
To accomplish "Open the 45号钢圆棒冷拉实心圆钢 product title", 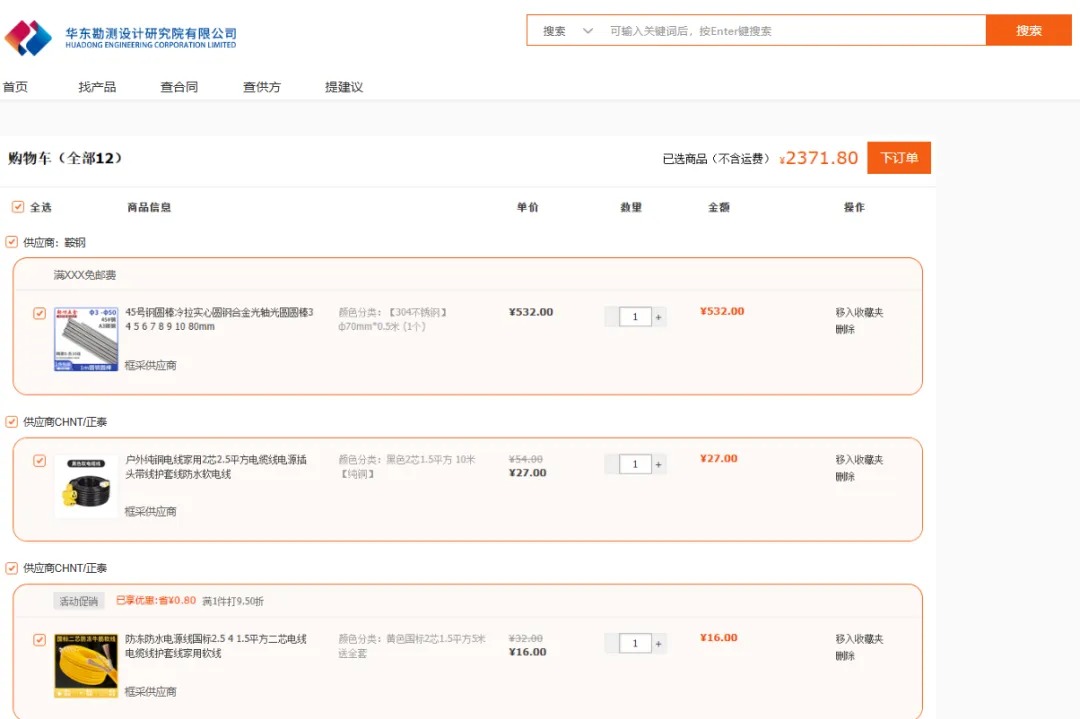I will [x=219, y=319].
